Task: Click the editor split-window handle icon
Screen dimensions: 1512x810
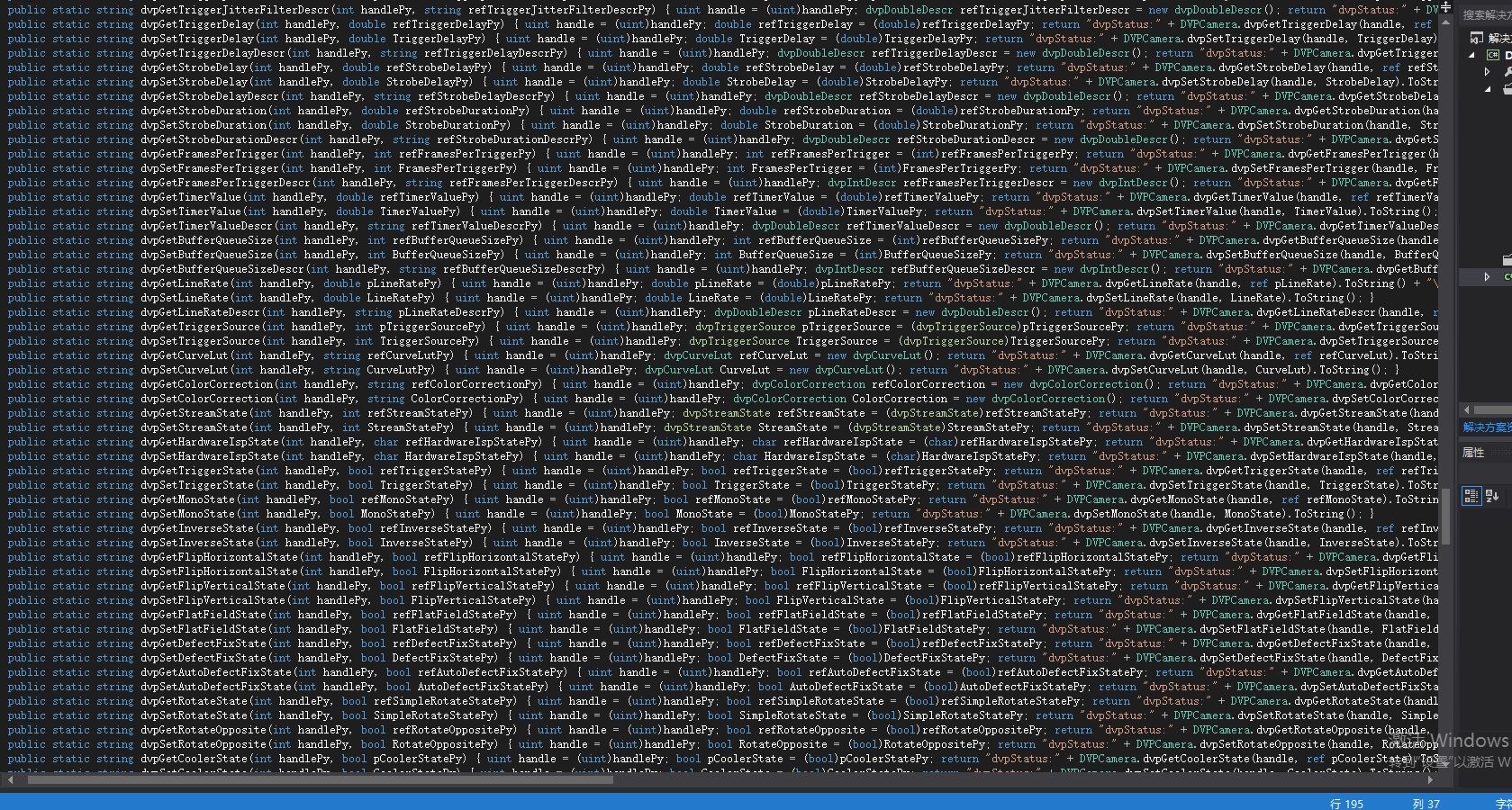Action: 1446,6
